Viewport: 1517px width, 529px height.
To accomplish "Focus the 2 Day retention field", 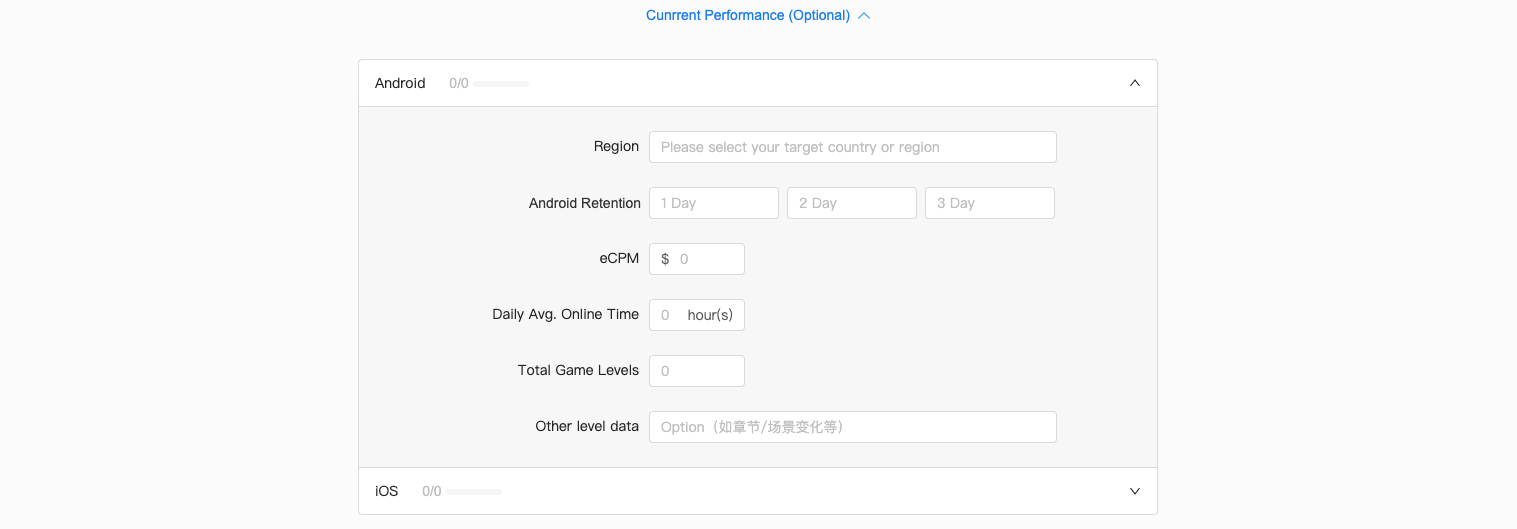I will pos(852,203).
